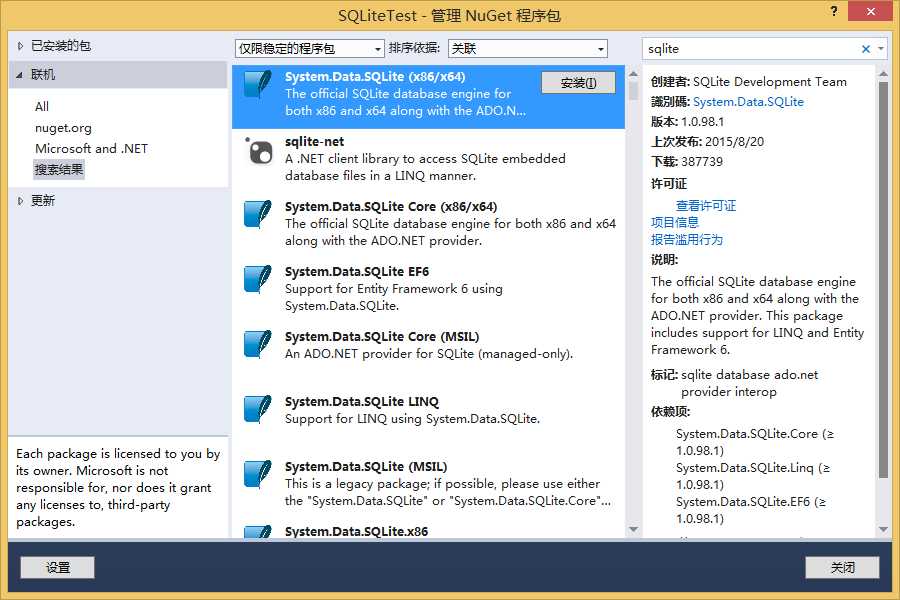Click the SQLite Development Team author text
Viewport: 900px width, 600px height.
coord(770,82)
